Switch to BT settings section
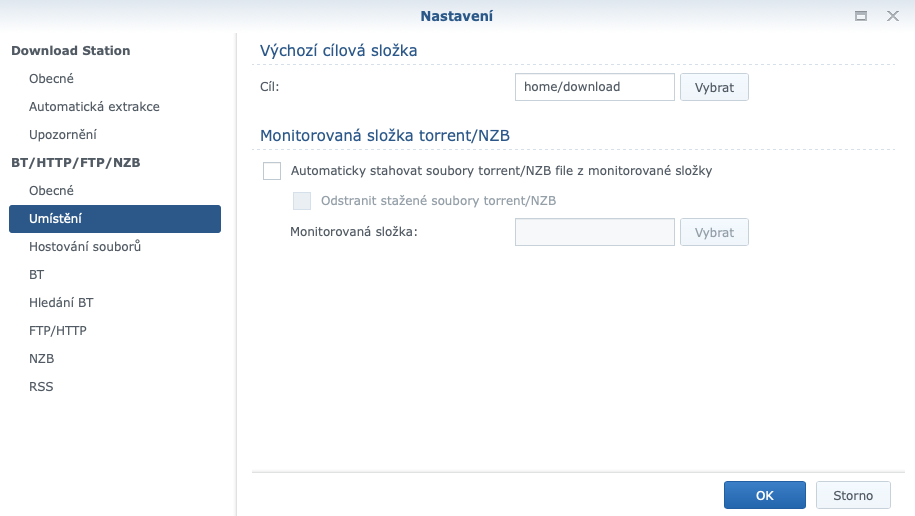Screen dimensions: 915x516 coord(37,275)
